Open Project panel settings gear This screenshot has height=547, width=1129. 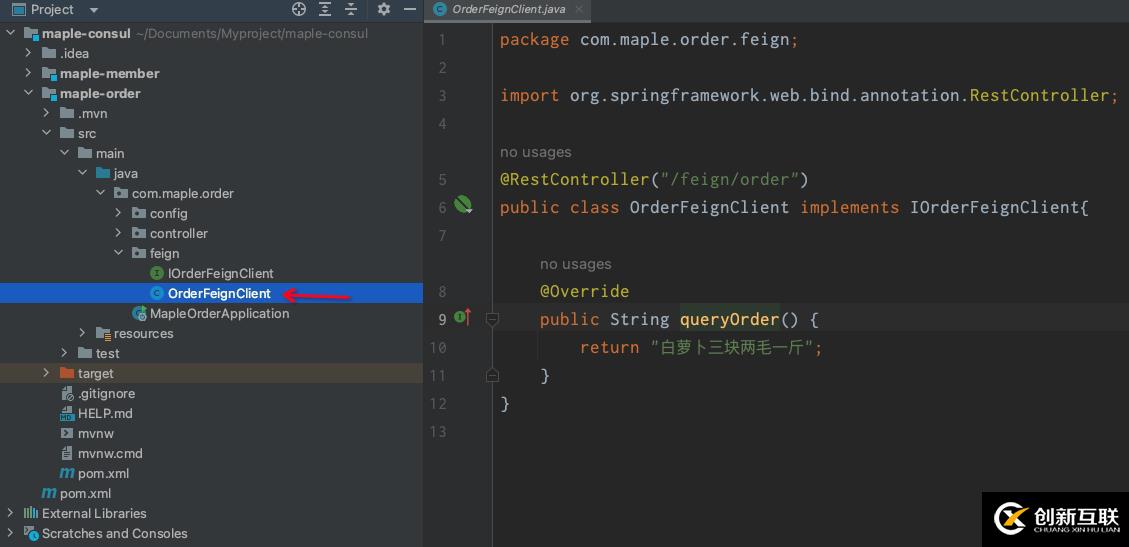coord(384,9)
